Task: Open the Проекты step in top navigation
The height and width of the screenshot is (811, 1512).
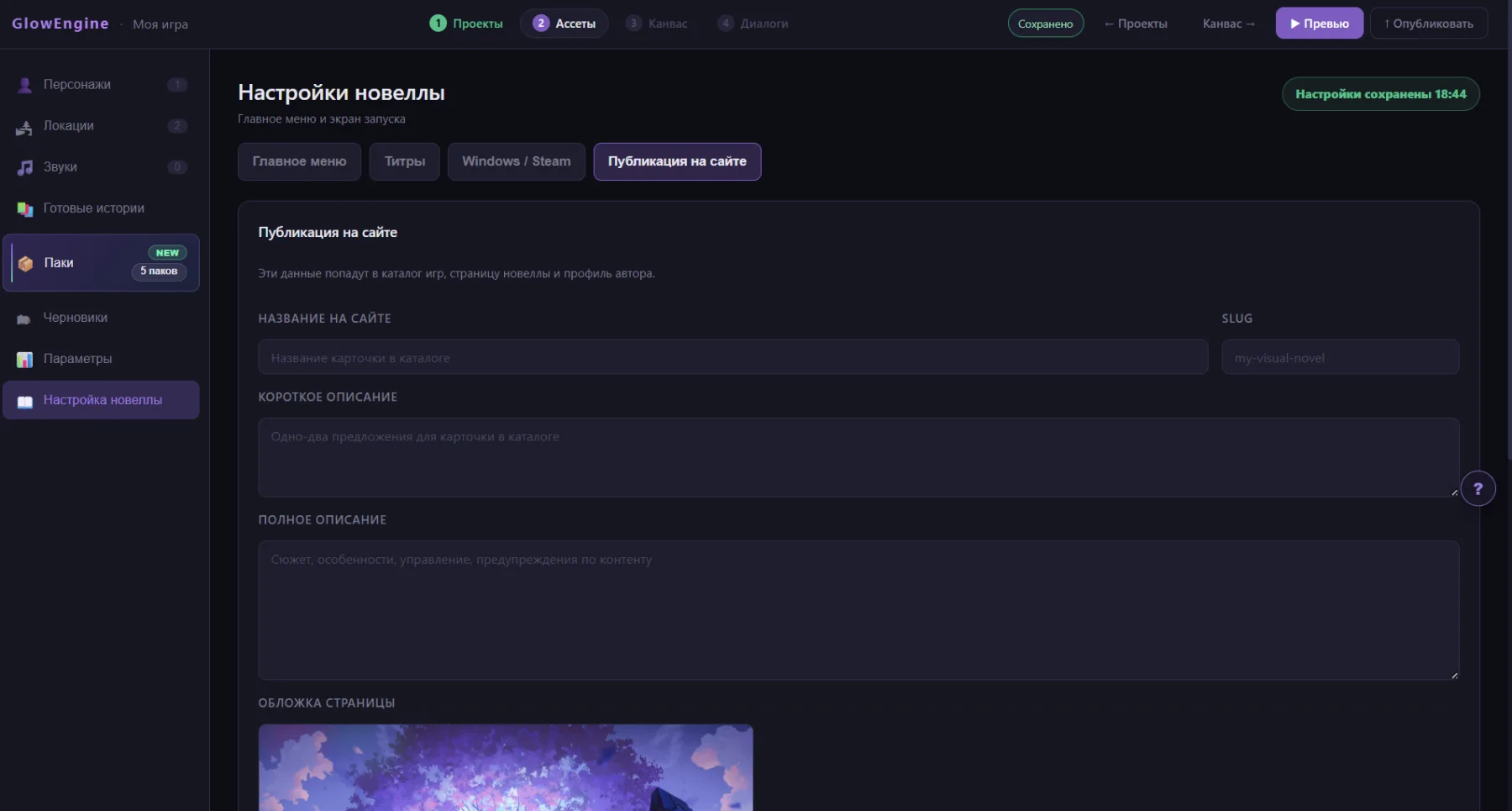Action: click(x=467, y=24)
